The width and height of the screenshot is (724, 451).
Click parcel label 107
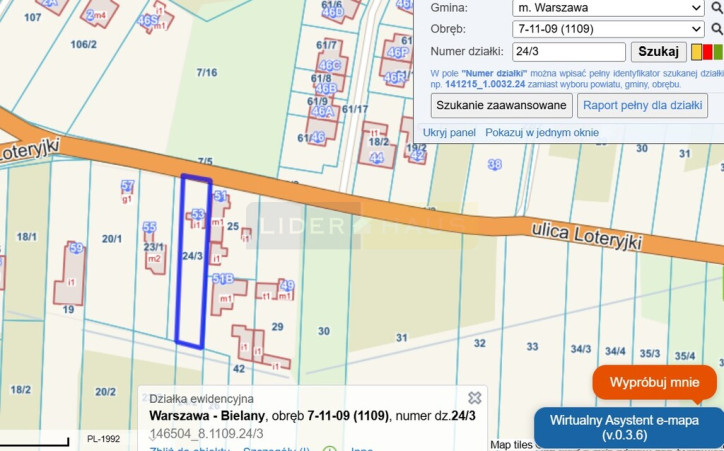coord(33,18)
